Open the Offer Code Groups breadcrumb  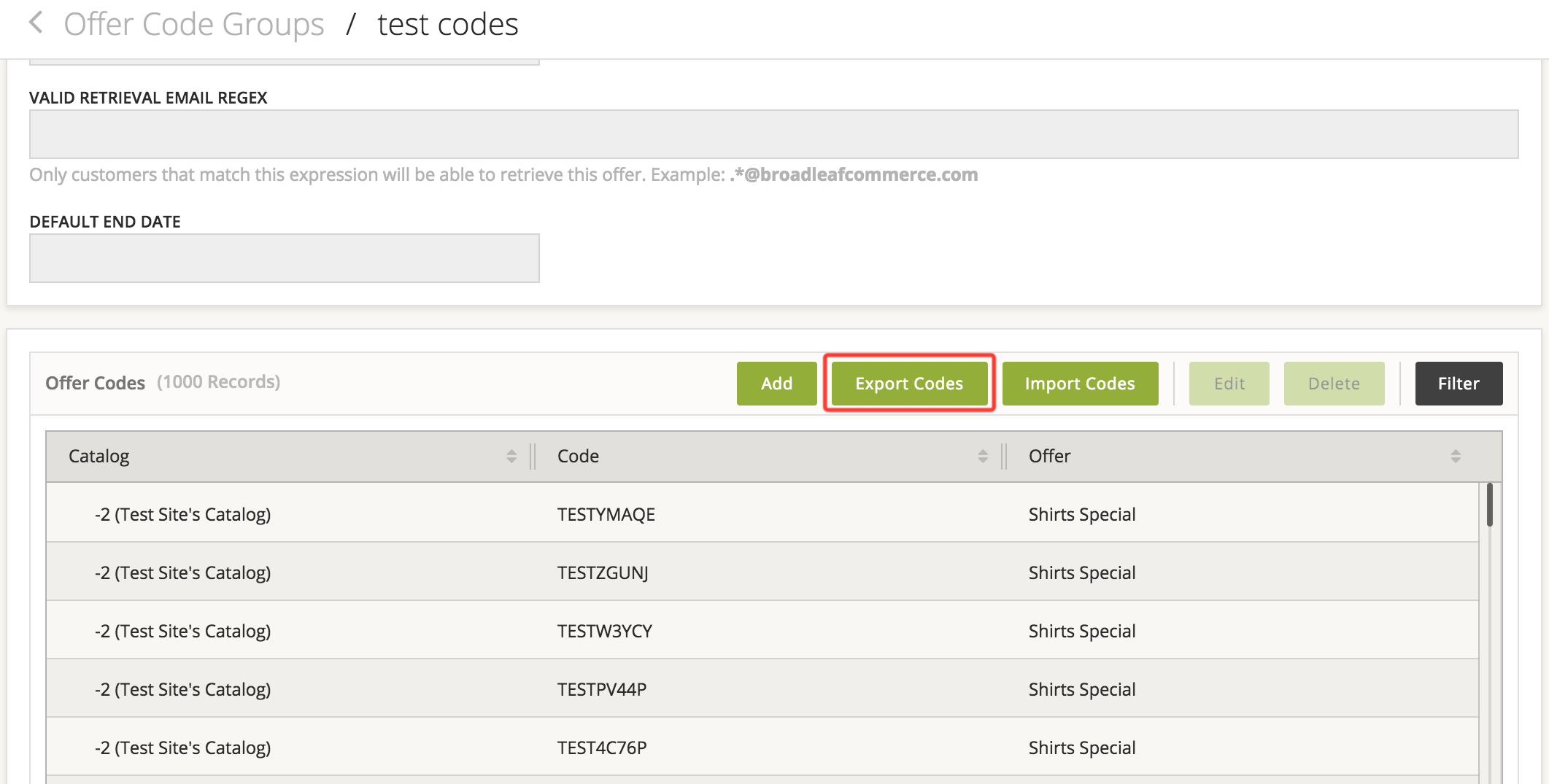[194, 25]
